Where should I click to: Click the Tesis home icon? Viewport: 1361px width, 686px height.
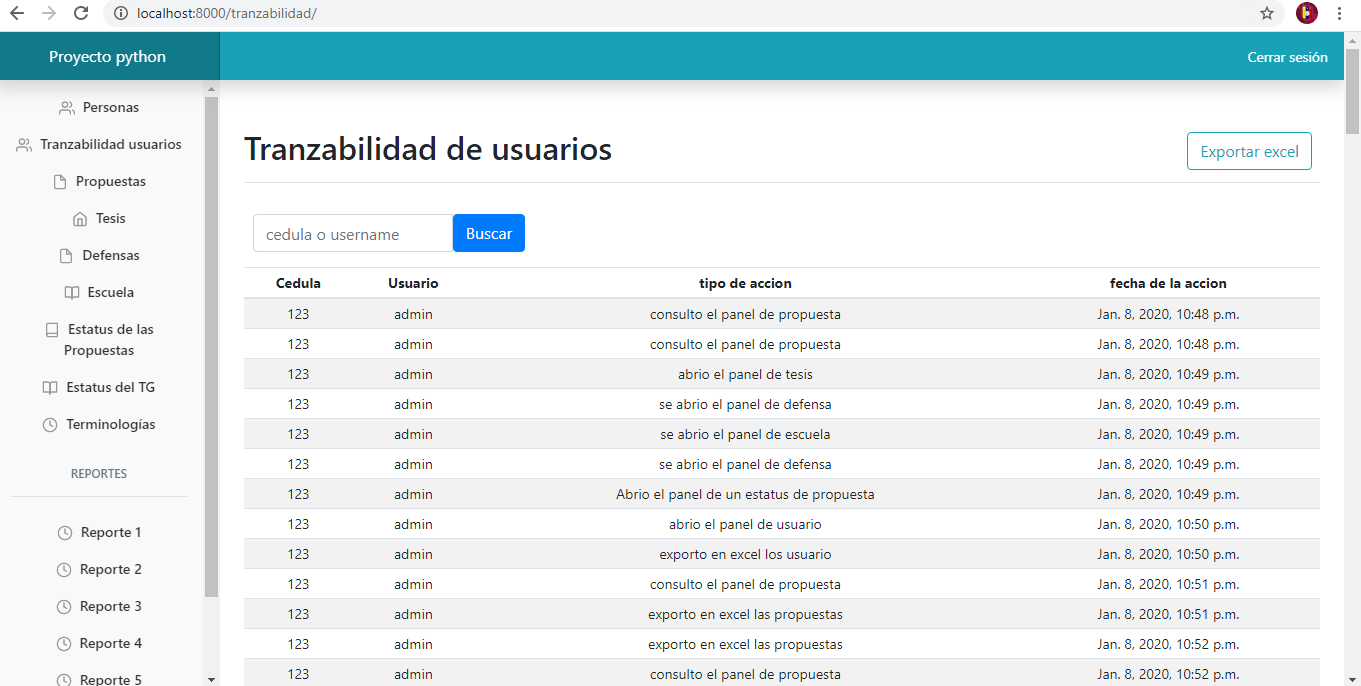click(x=80, y=219)
